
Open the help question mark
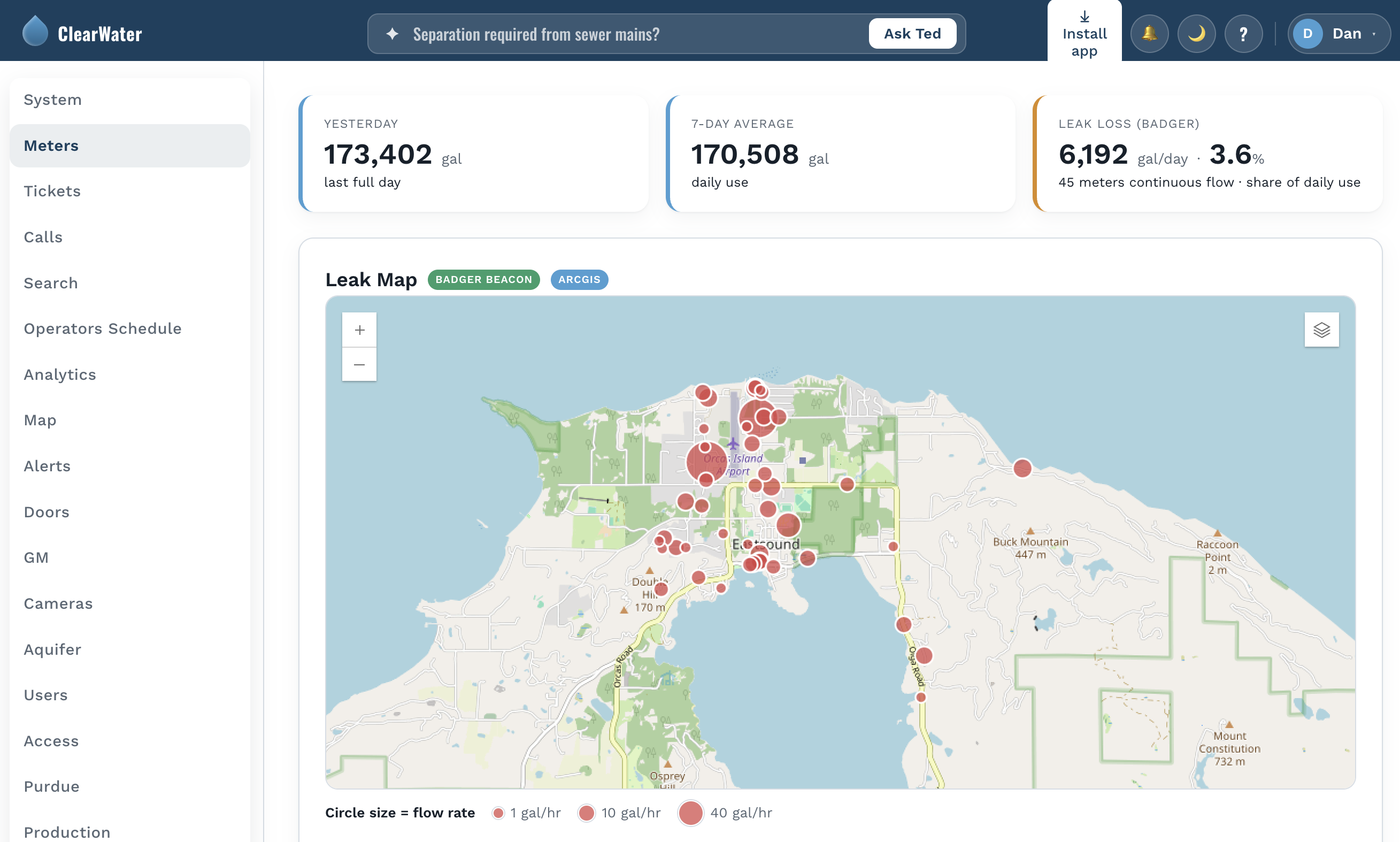pos(1243,34)
